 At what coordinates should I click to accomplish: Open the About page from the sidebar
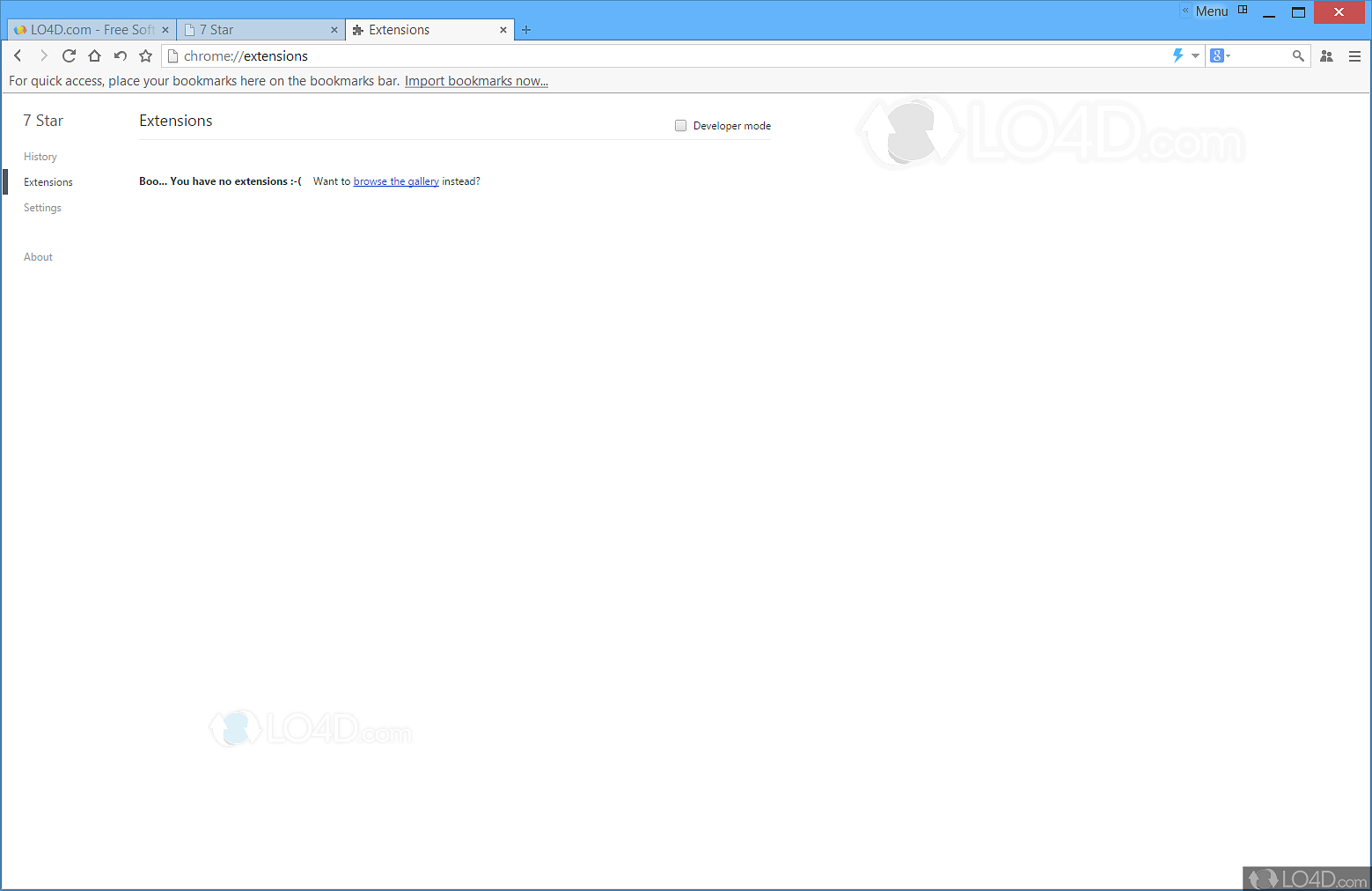(38, 256)
